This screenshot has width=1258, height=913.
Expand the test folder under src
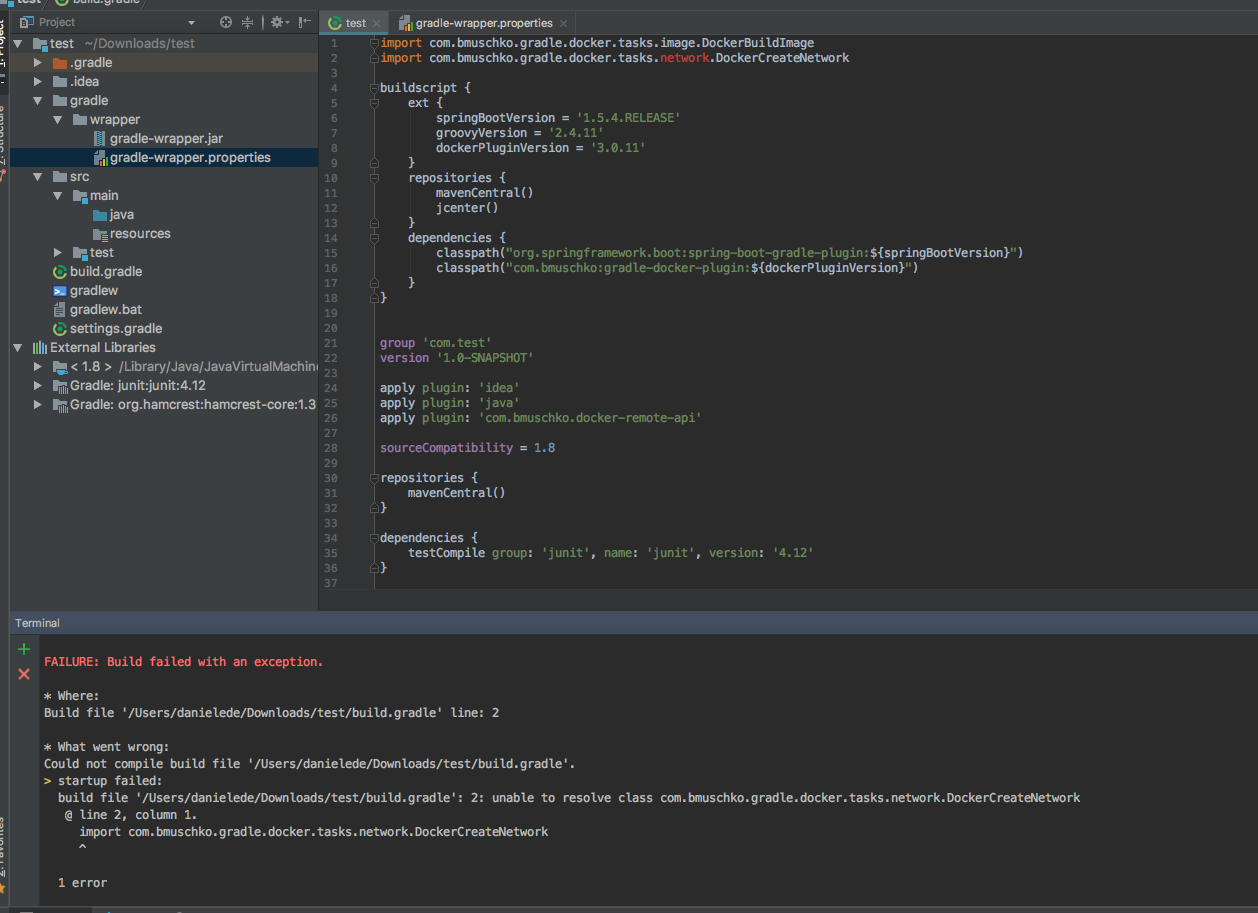(x=57, y=252)
